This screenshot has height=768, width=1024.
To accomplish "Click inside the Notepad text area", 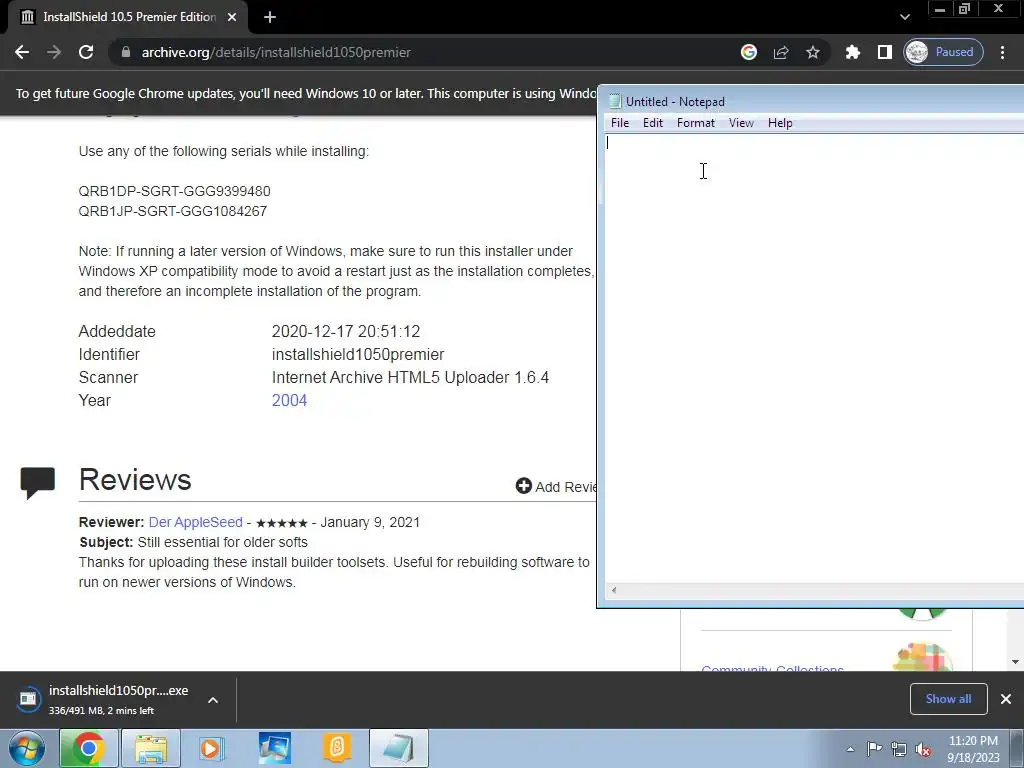I will click(x=814, y=358).
